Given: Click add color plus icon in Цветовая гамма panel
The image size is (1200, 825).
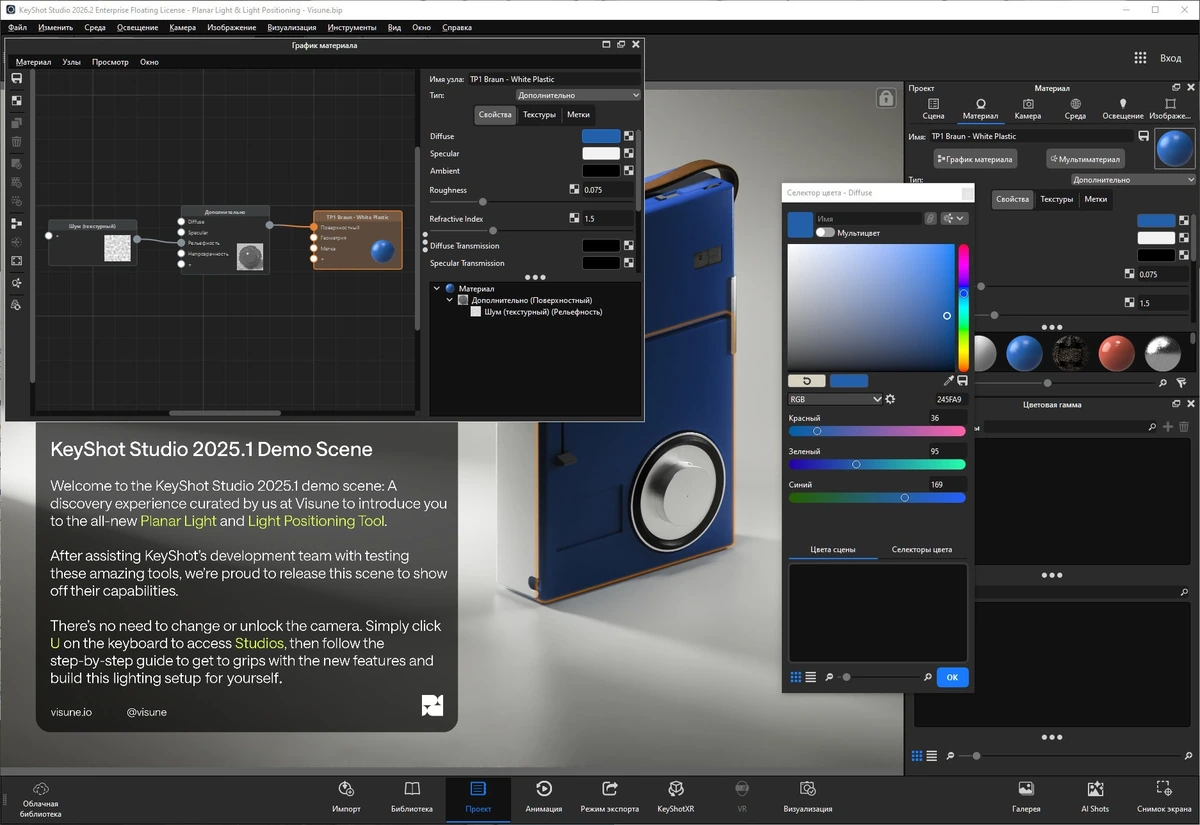Looking at the screenshot, I should (x=1167, y=427).
